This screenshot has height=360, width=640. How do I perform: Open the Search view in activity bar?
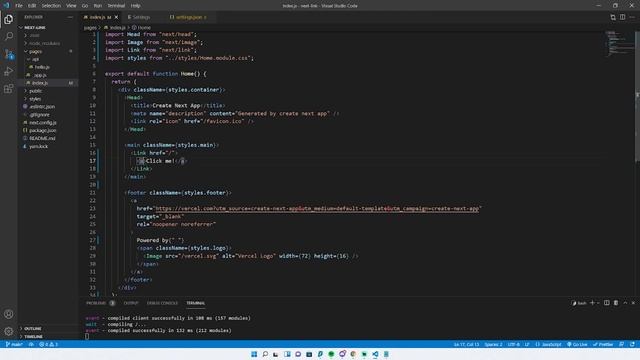[x=9, y=36]
